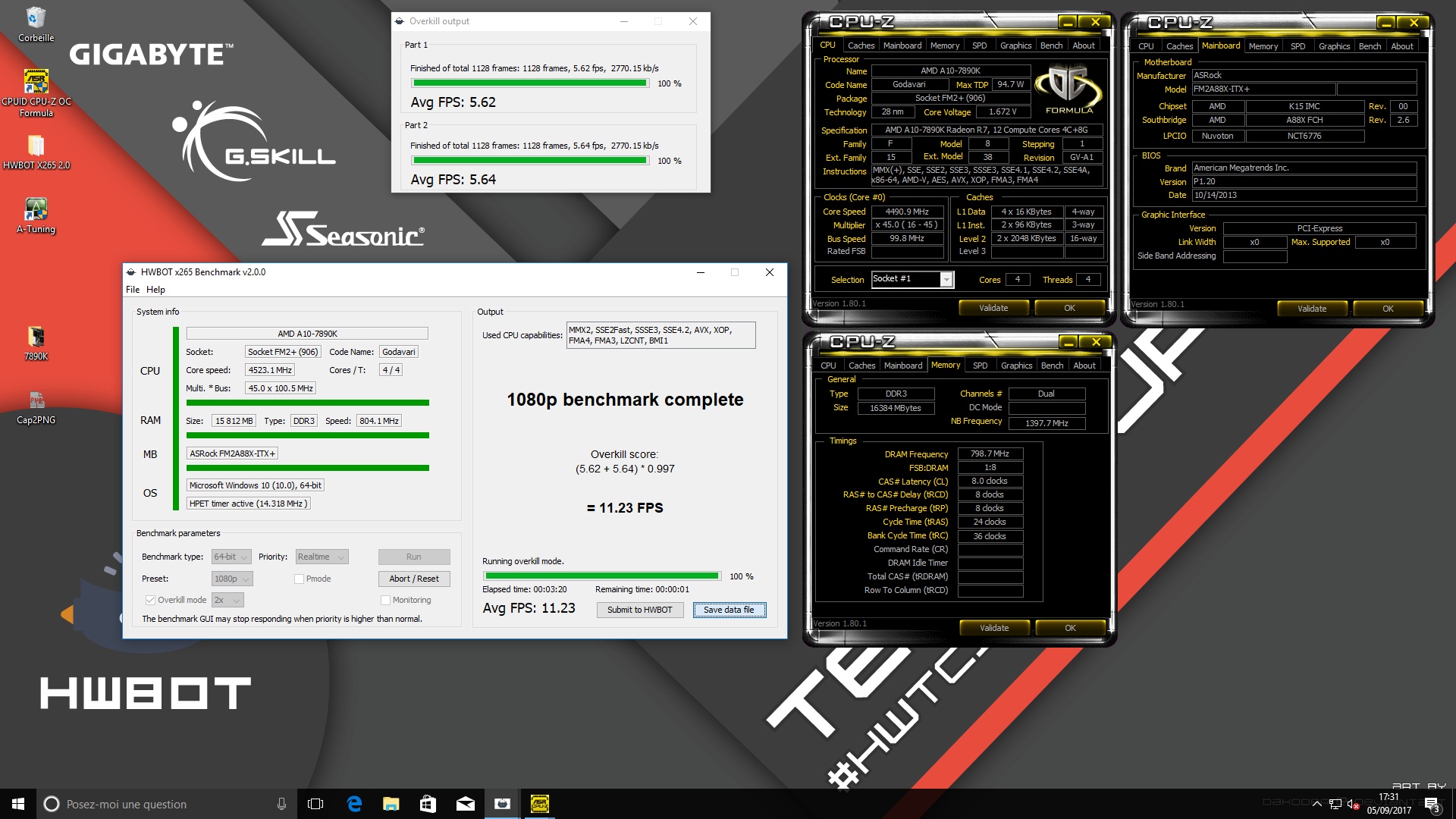Open the HWBOT X265 2.0 folder icon
1456x819 pixels.
pos(36,152)
